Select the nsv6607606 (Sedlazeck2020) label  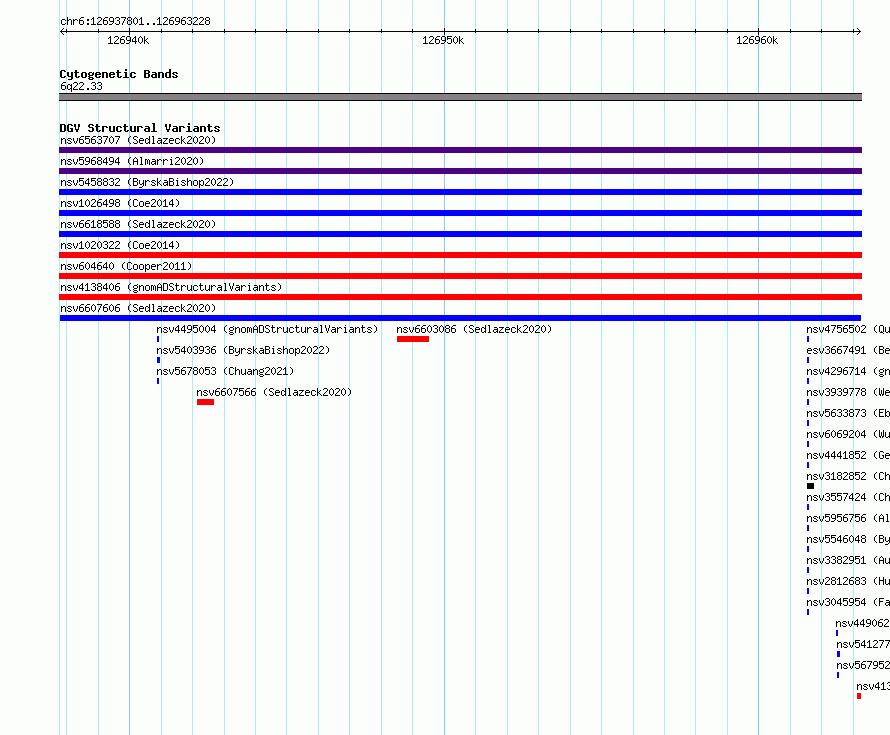(x=138, y=308)
